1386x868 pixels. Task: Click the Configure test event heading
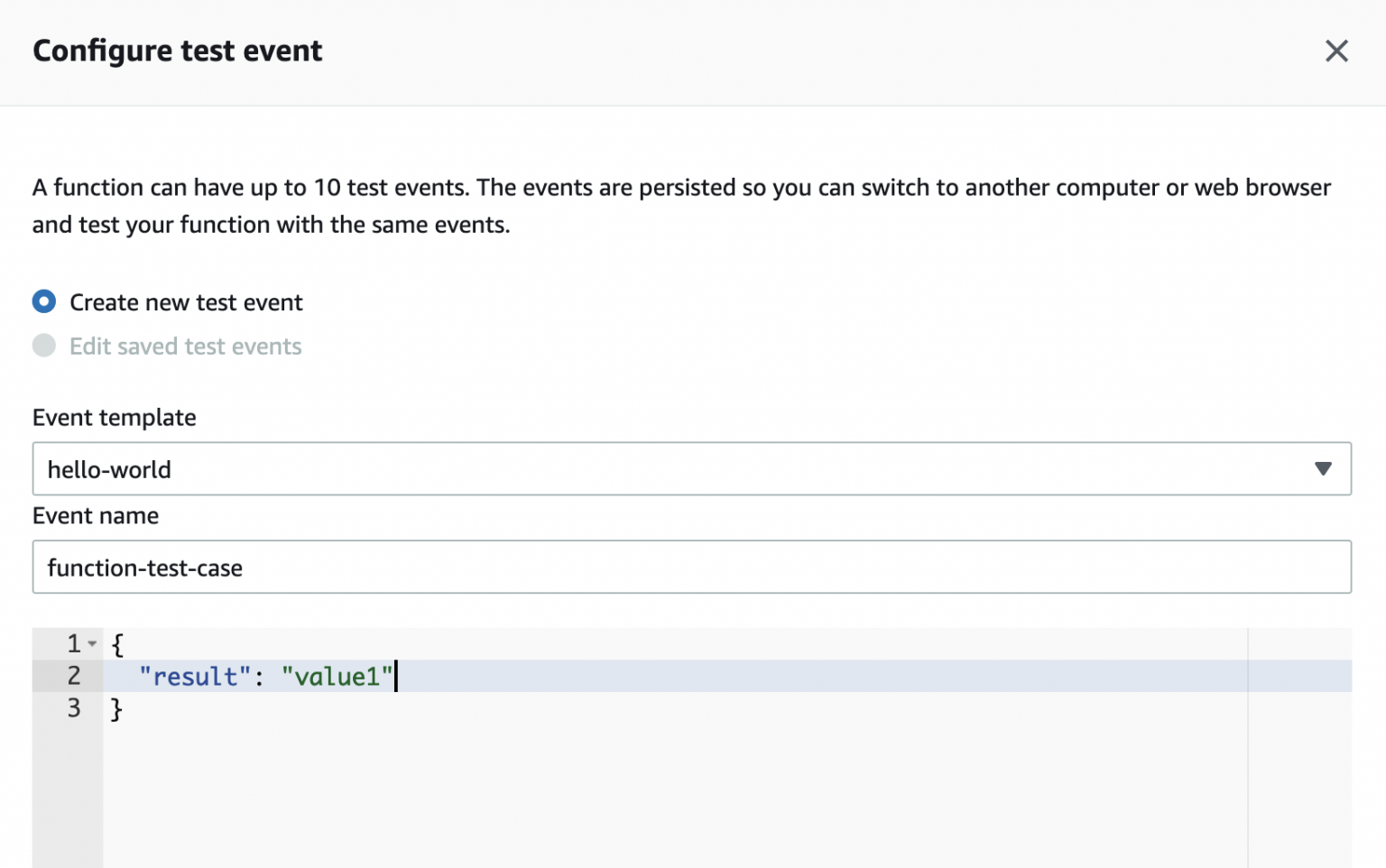click(x=177, y=51)
